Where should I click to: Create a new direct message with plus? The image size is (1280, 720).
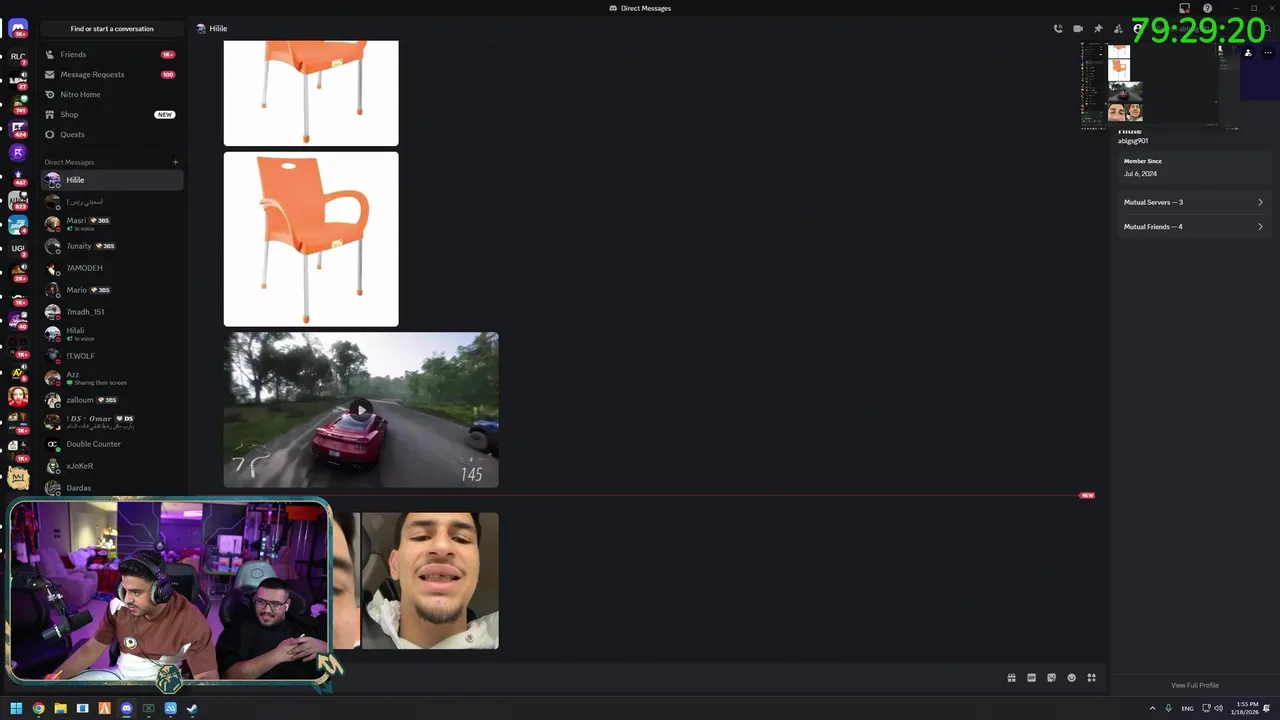coord(175,162)
